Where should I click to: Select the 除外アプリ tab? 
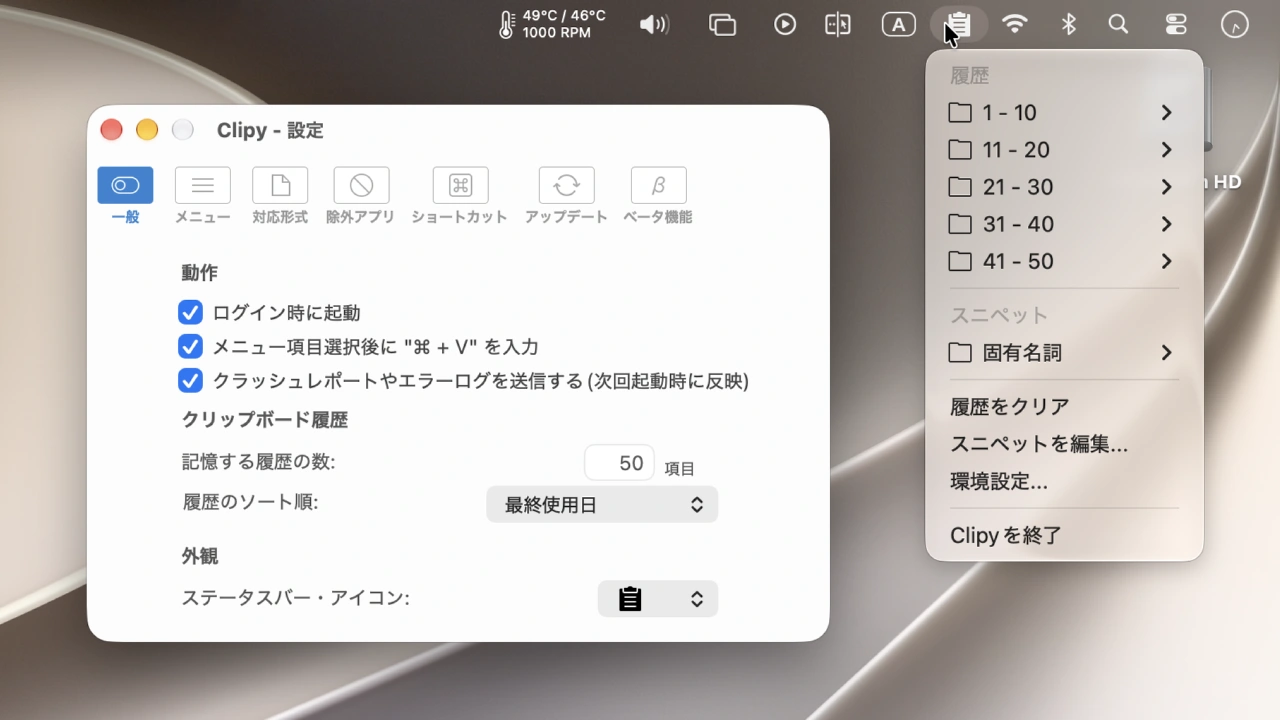coord(361,196)
